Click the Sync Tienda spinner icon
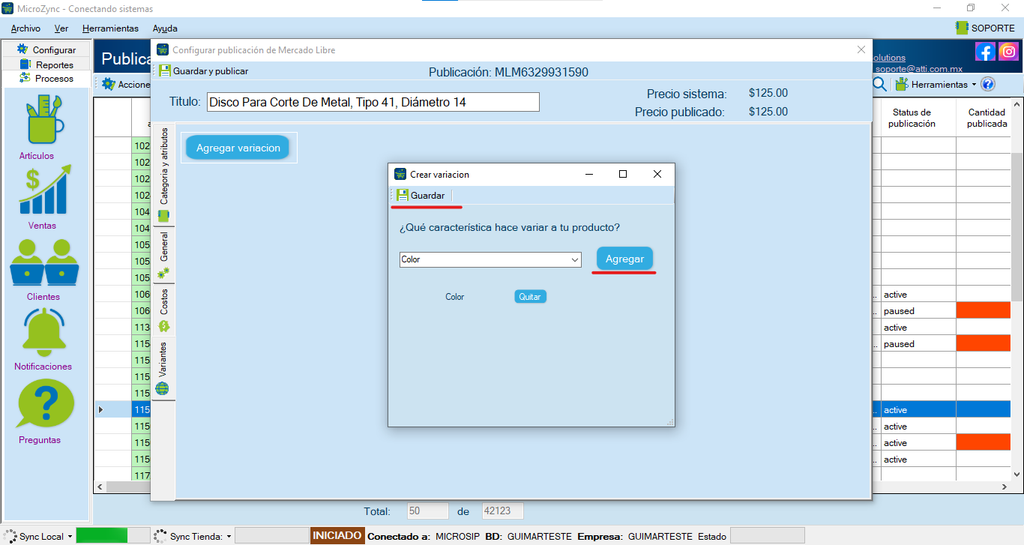This screenshot has height=545, width=1024. click(160, 537)
